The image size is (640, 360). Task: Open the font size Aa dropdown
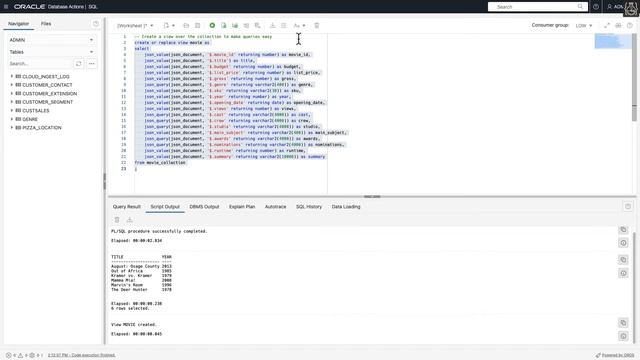[300, 25]
